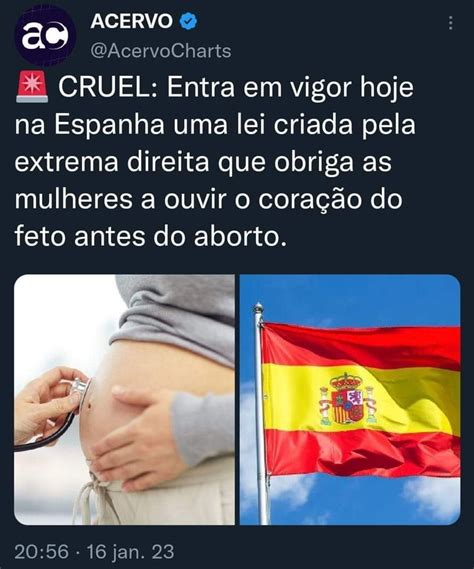Click the blue verified checkmark badge

pos(189,21)
